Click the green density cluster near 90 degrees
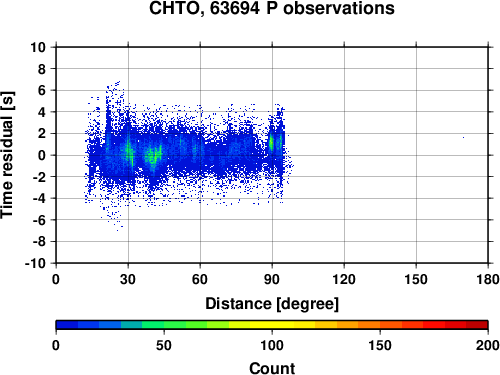This screenshot has height=375, width=500. click(271, 143)
